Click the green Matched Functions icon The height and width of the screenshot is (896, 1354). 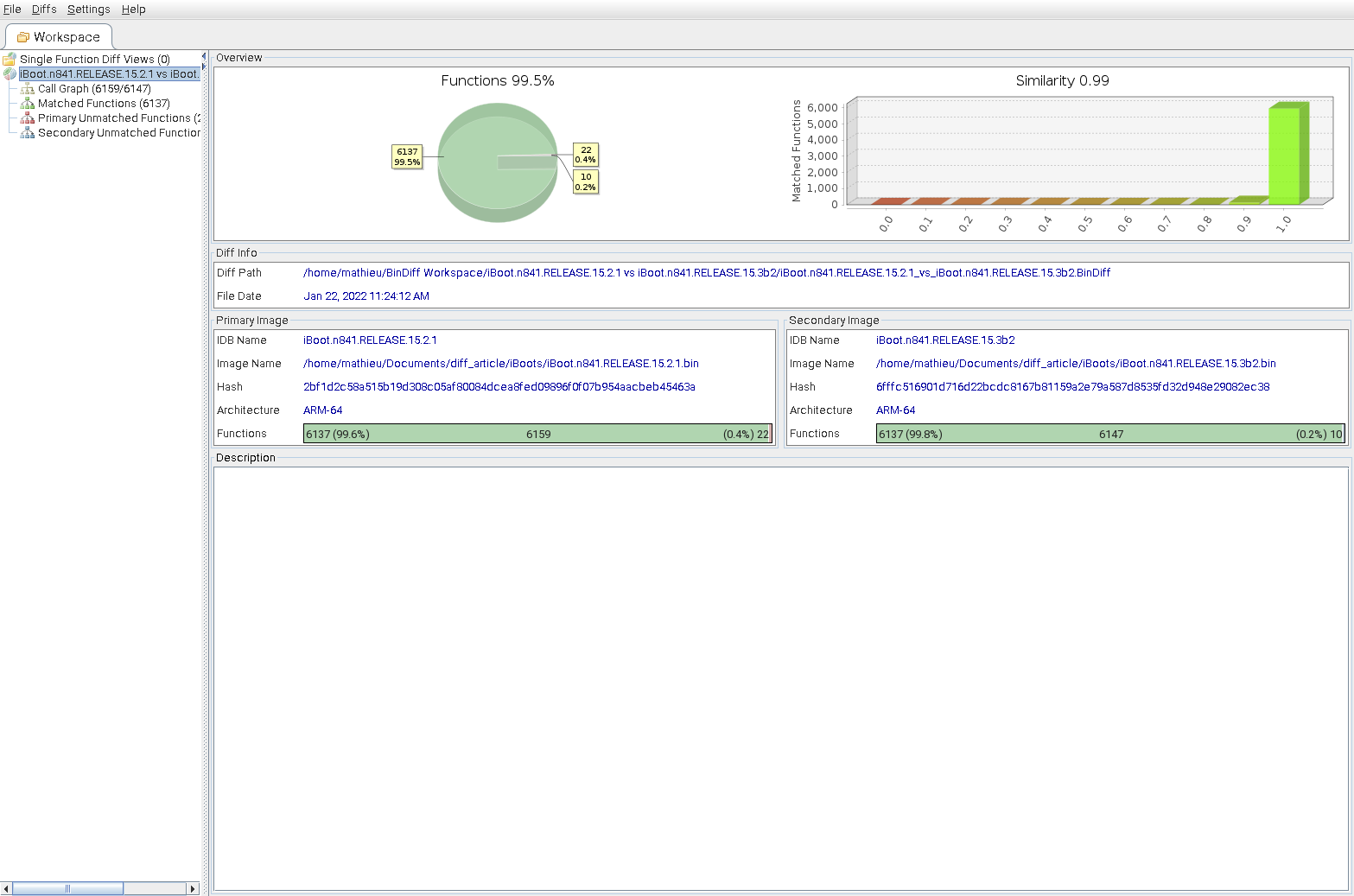(28, 104)
